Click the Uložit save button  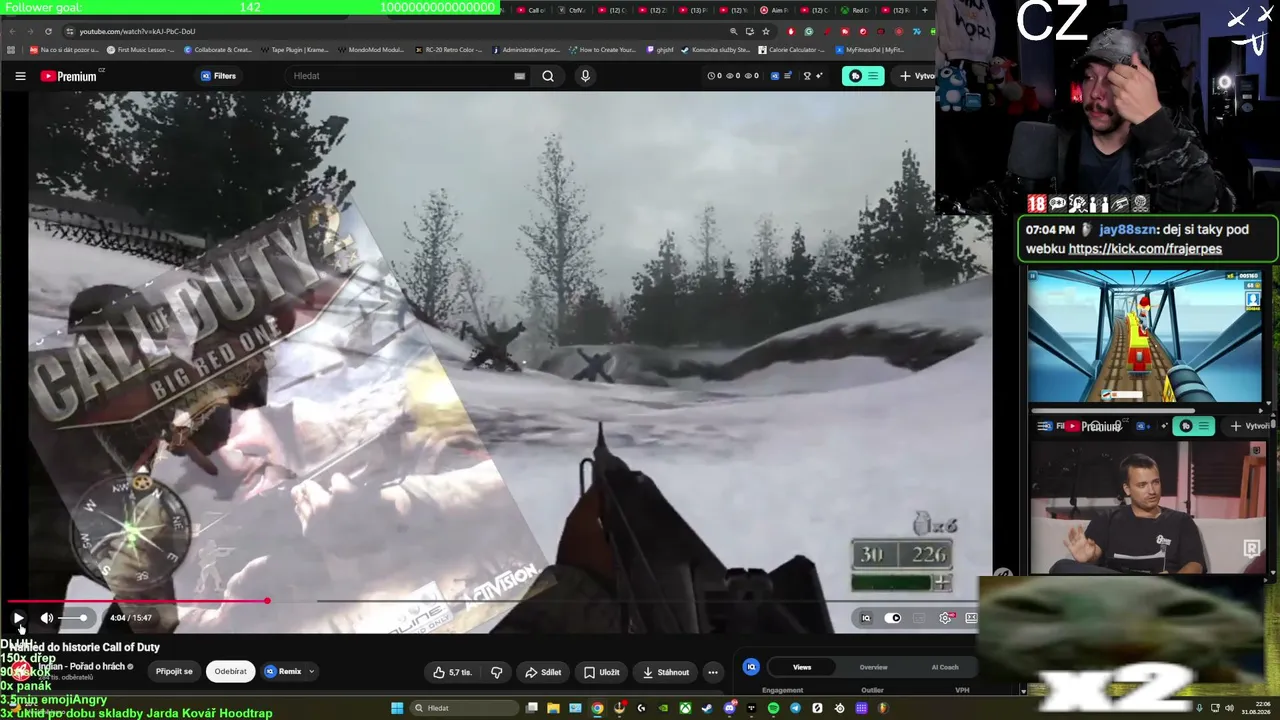(x=602, y=672)
